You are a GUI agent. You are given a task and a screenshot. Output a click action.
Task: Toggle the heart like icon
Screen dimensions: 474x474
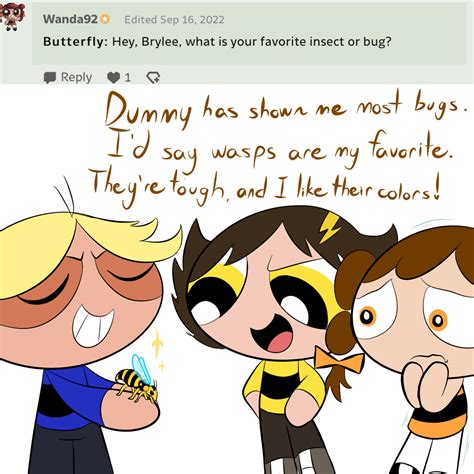[114, 78]
